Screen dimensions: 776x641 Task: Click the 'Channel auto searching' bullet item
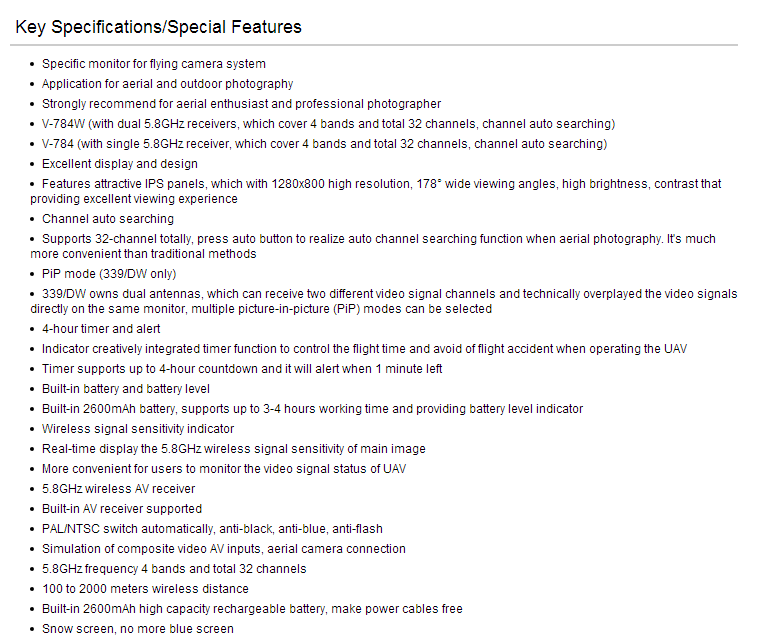(108, 219)
